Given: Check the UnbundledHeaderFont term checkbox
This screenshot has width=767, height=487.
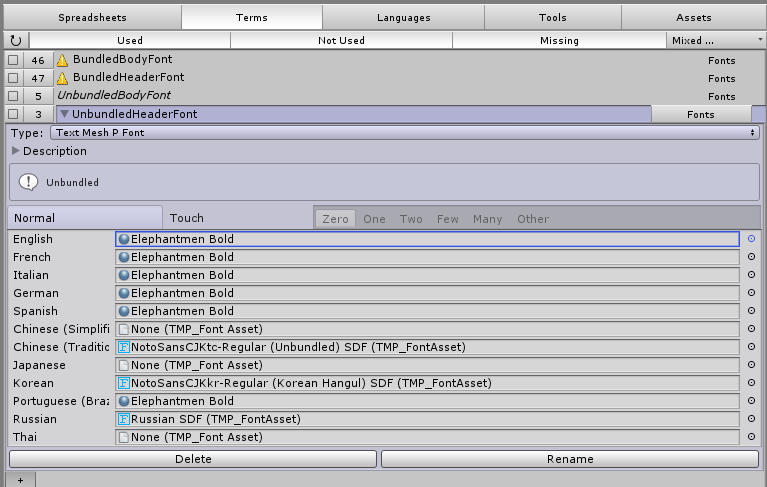Looking at the screenshot, I should [x=13, y=114].
